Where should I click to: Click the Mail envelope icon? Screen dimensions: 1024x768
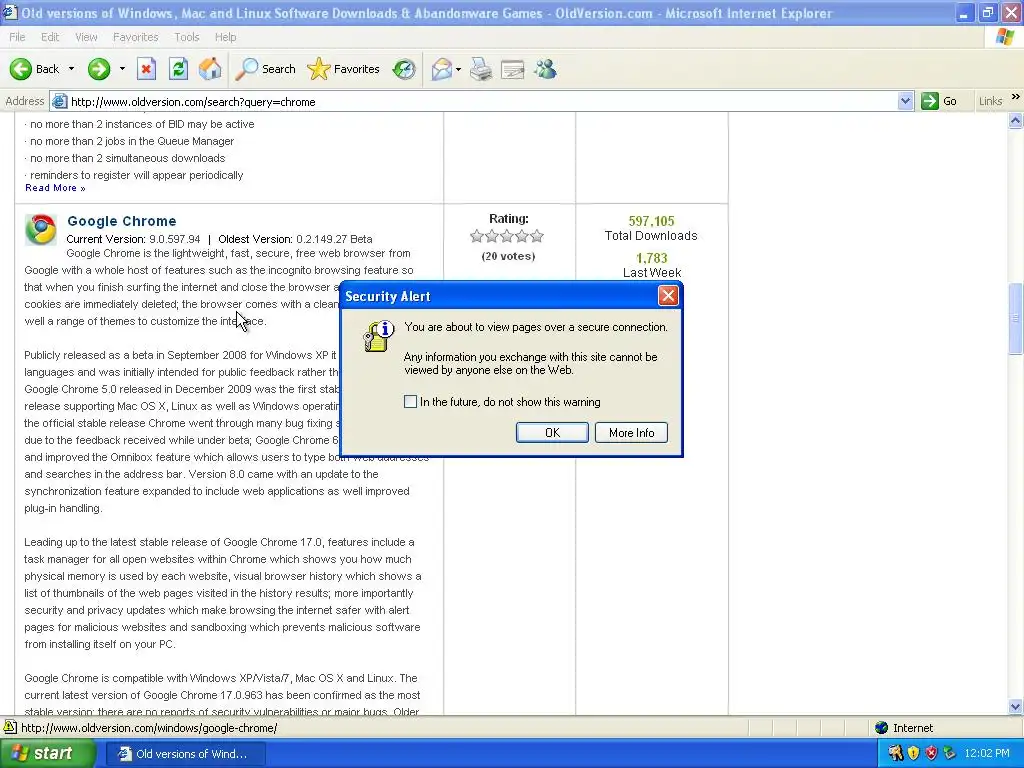(441, 69)
